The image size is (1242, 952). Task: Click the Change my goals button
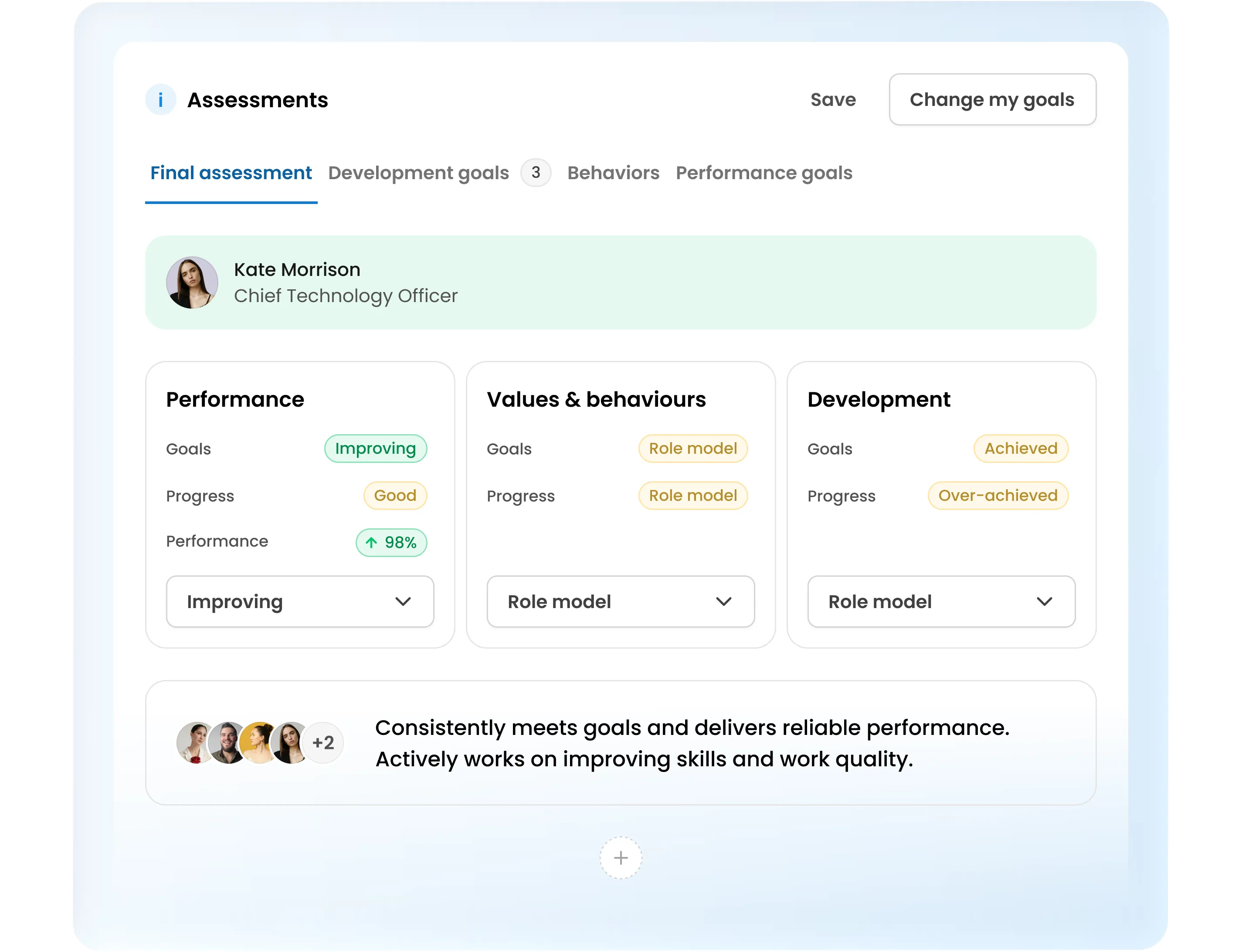pyautogui.click(x=992, y=100)
